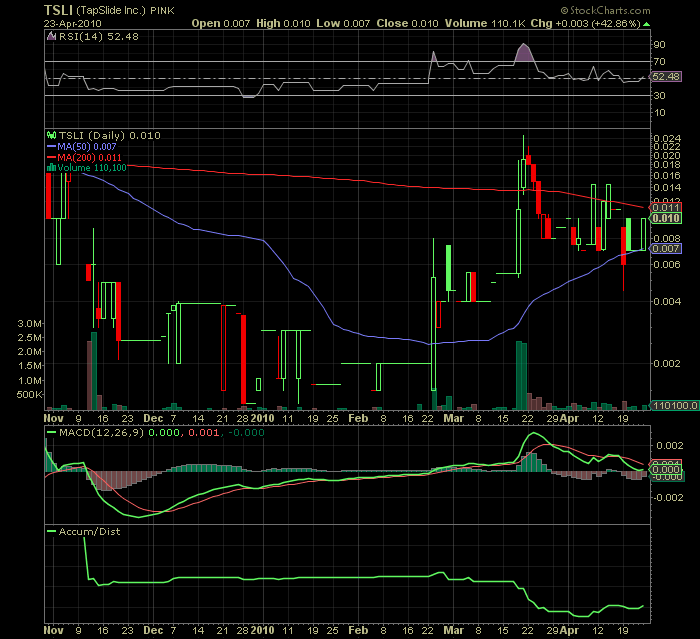Screen dimensions: 700x639
Task: Click the RSI overbought shaded peak
Action: 524,54
